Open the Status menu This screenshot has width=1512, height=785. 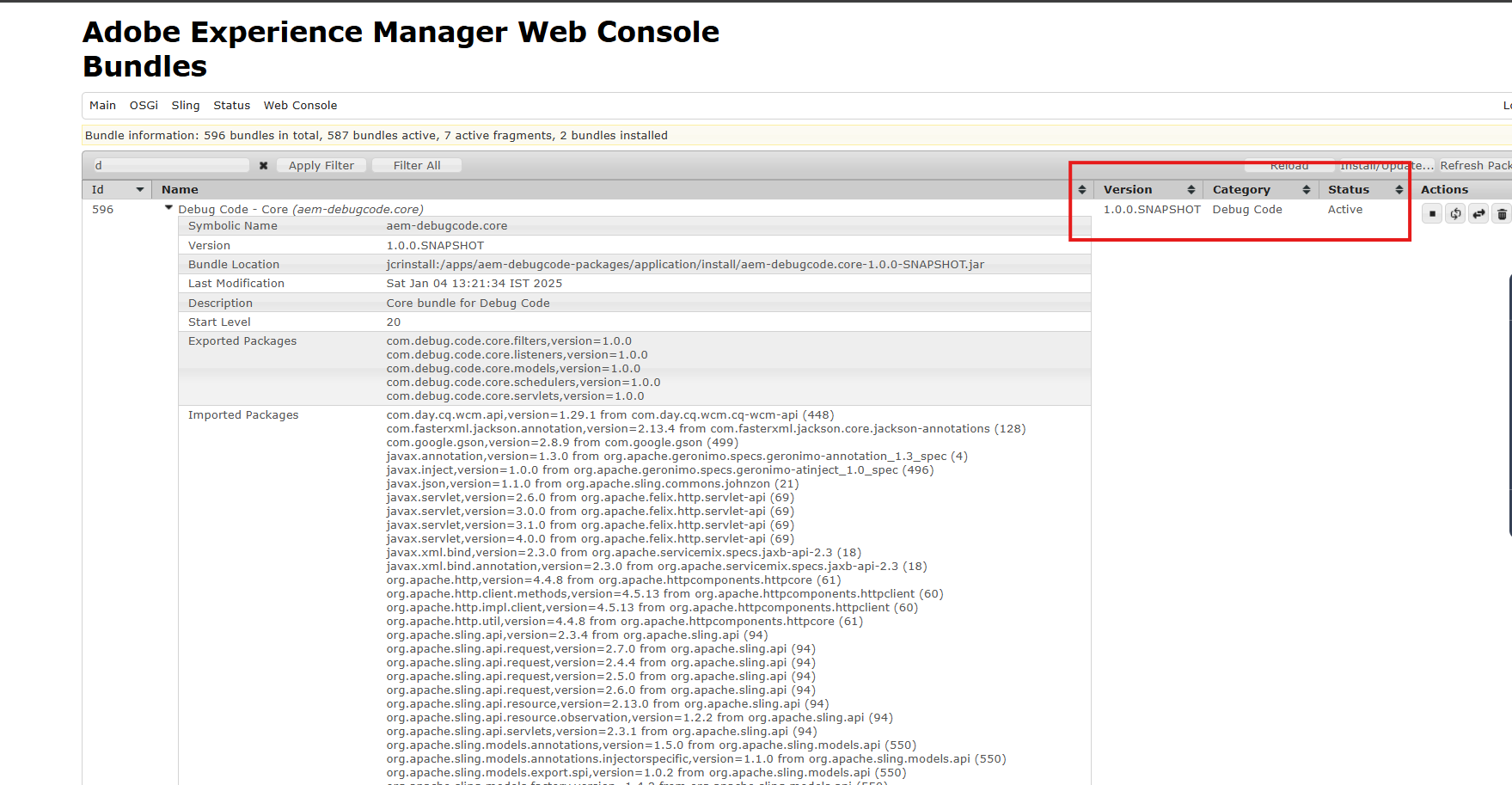pos(231,106)
